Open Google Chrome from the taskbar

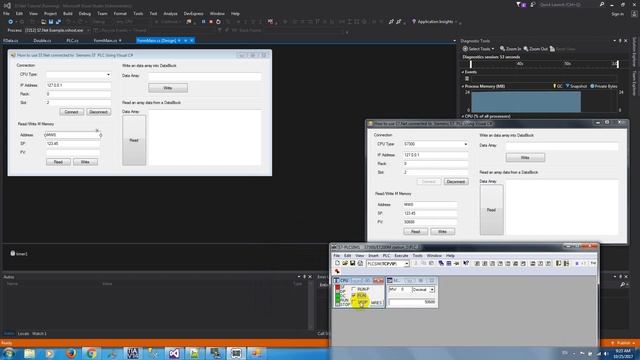click(91, 353)
